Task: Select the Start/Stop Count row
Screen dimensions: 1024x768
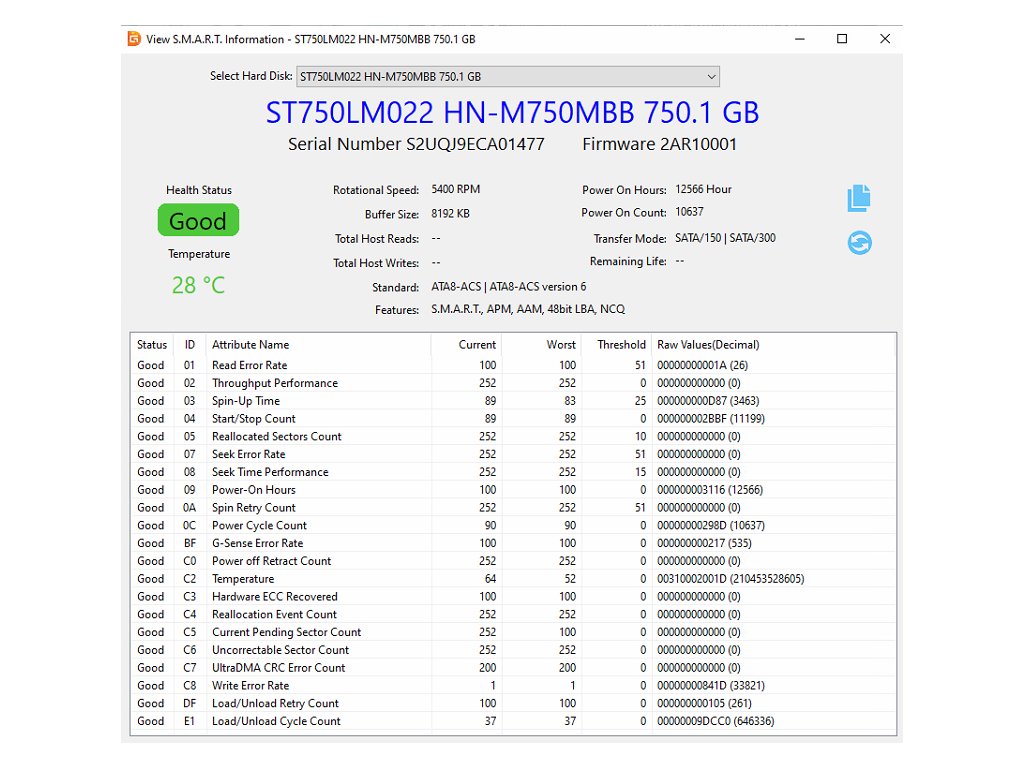Action: [513, 419]
